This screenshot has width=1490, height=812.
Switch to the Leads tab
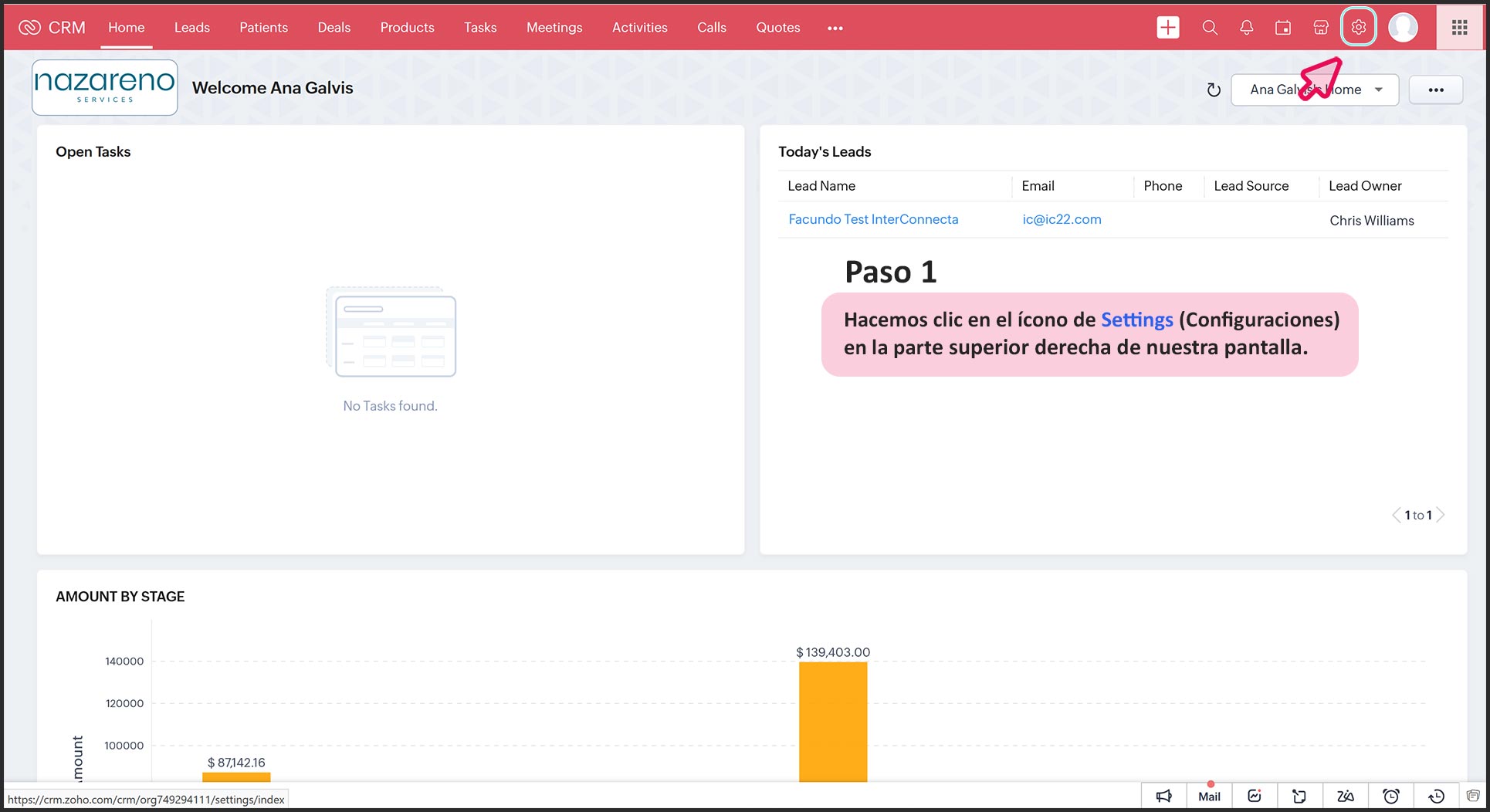(191, 28)
